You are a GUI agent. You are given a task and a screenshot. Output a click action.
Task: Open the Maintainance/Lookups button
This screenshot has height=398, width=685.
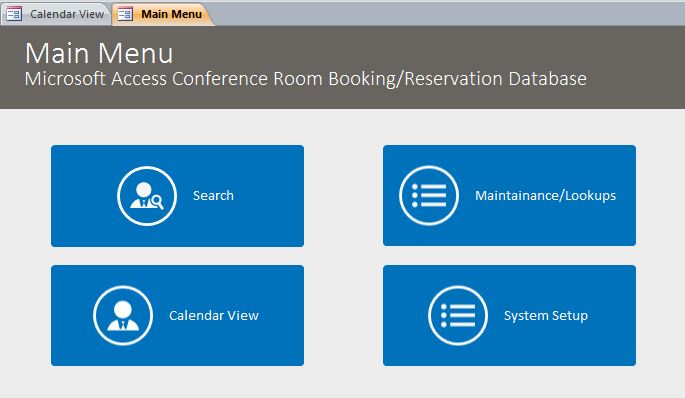click(x=509, y=195)
